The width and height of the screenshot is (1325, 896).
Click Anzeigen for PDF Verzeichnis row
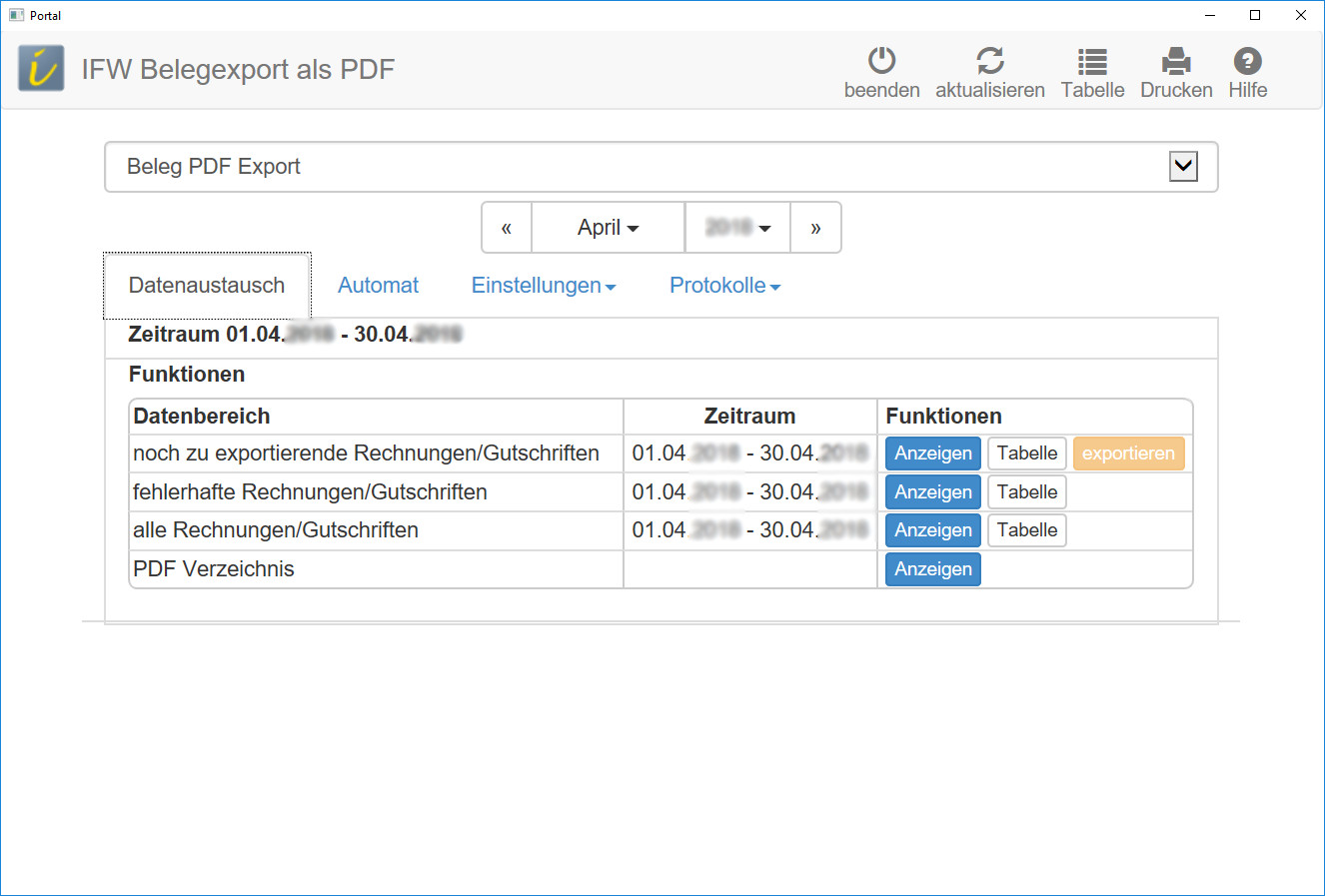pyautogui.click(x=932, y=569)
